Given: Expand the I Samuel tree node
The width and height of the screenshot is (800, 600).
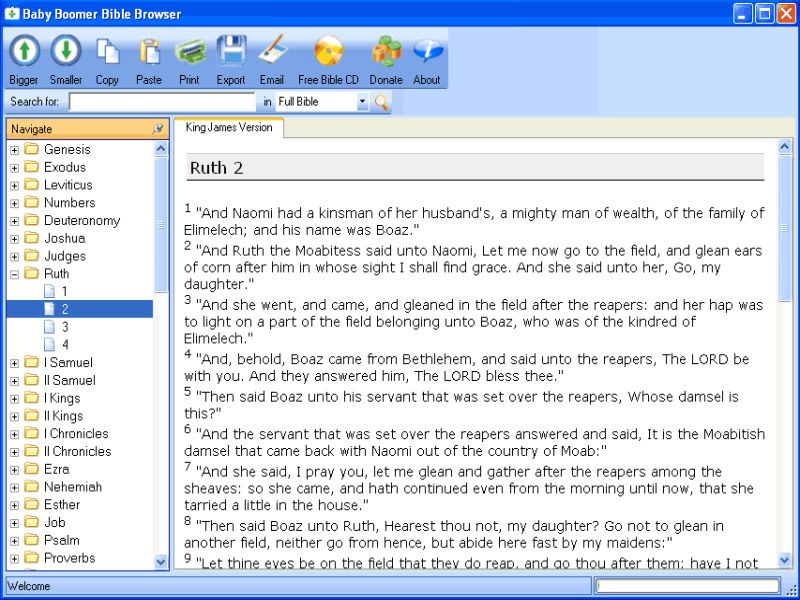Looking at the screenshot, I should [14, 363].
